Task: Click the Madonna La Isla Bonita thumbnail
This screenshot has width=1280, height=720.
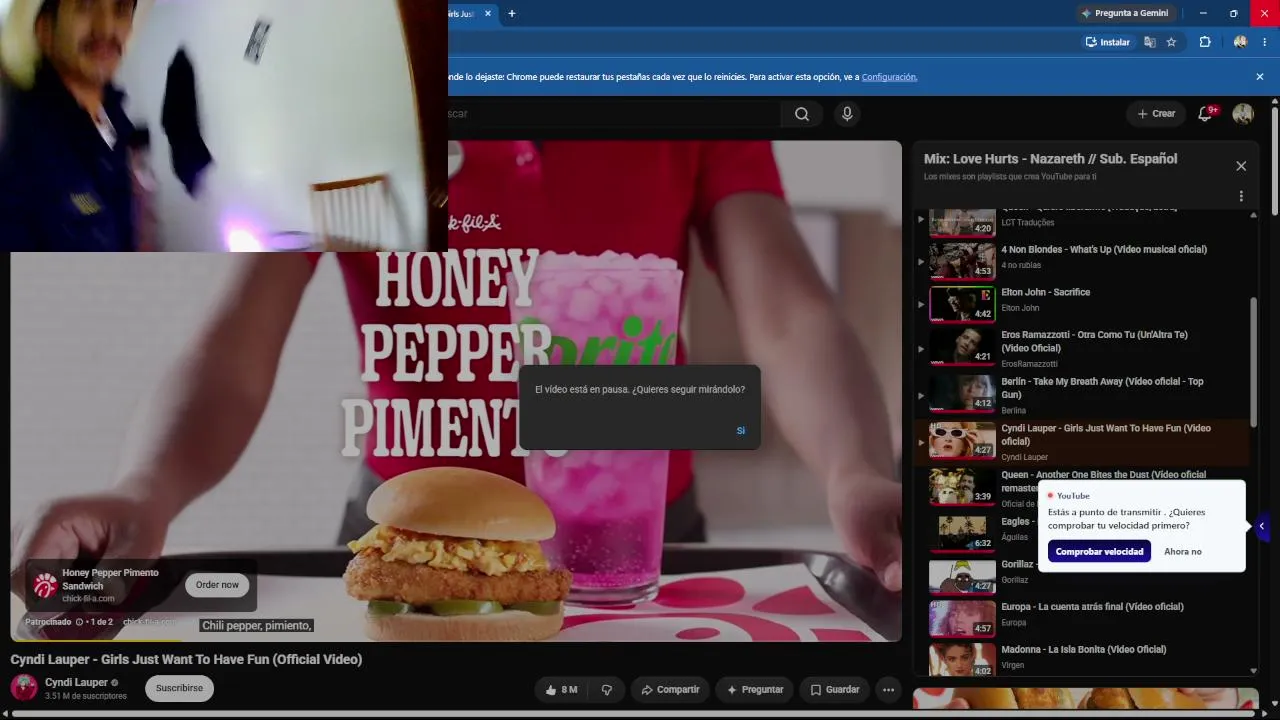Action: tap(962, 660)
